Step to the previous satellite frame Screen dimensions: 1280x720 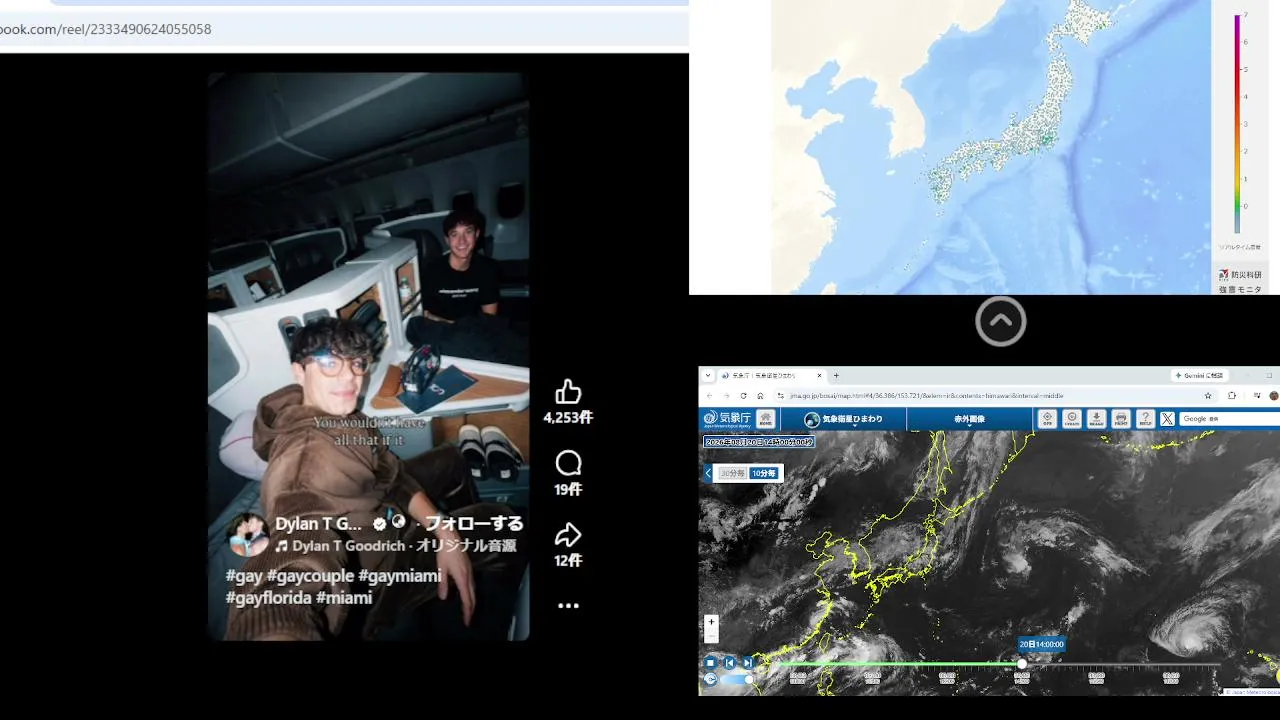pyautogui.click(x=730, y=662)
